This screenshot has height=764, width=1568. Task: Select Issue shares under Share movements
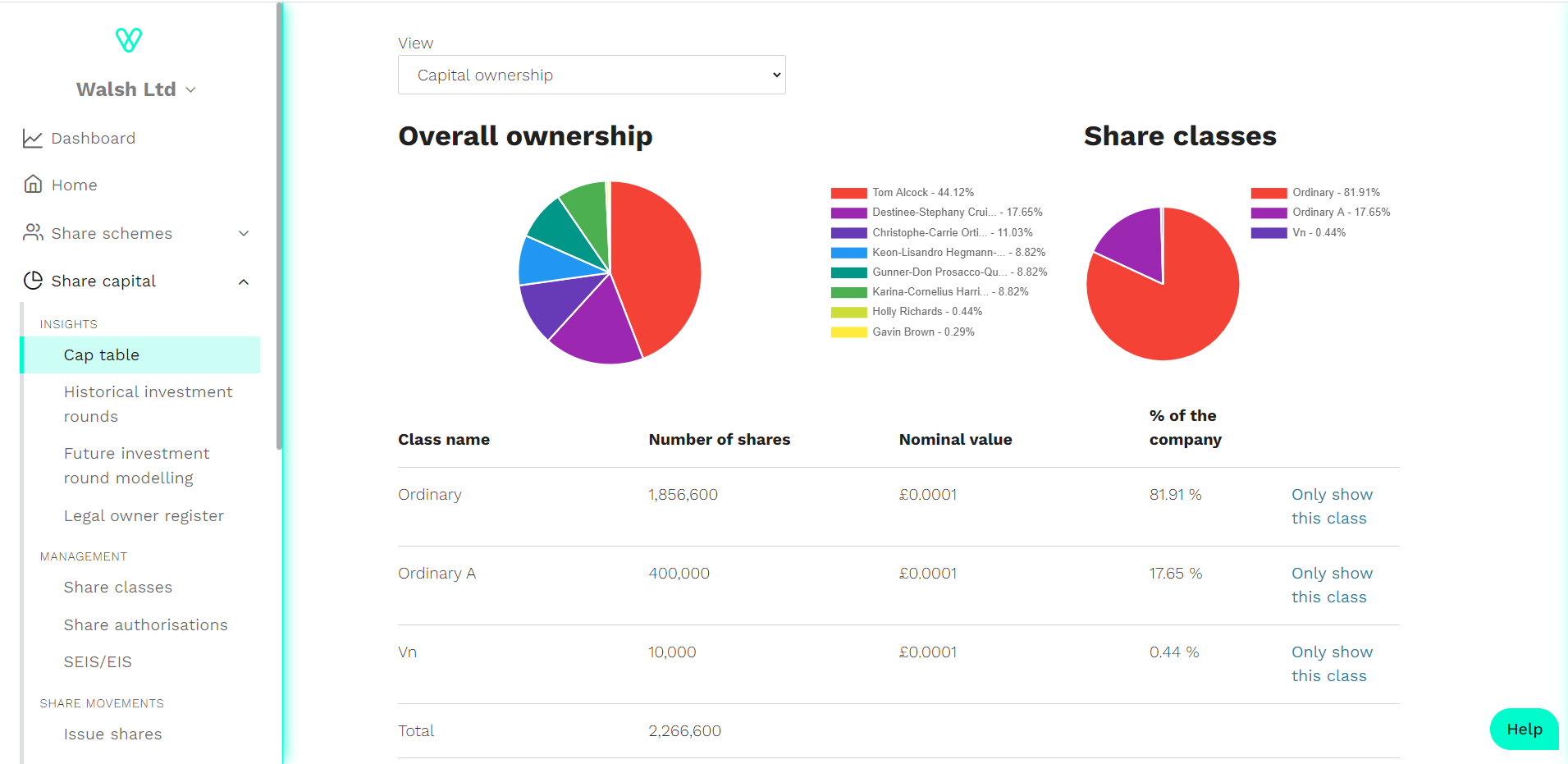(112, 734)
